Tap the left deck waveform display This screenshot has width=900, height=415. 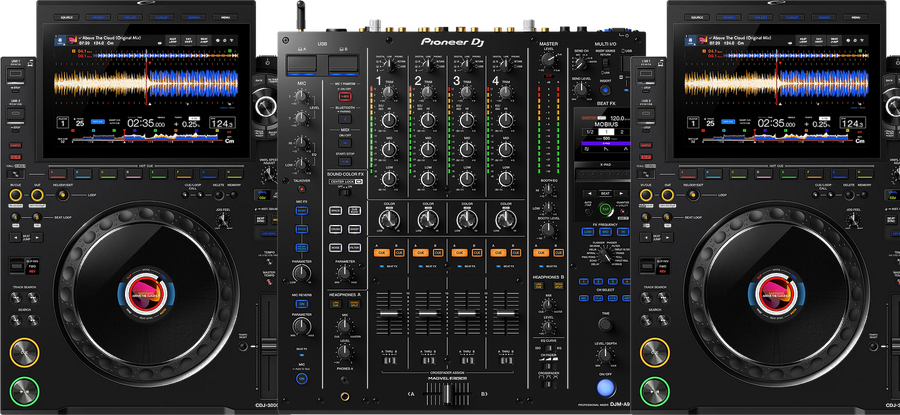(x=146, y=83)
